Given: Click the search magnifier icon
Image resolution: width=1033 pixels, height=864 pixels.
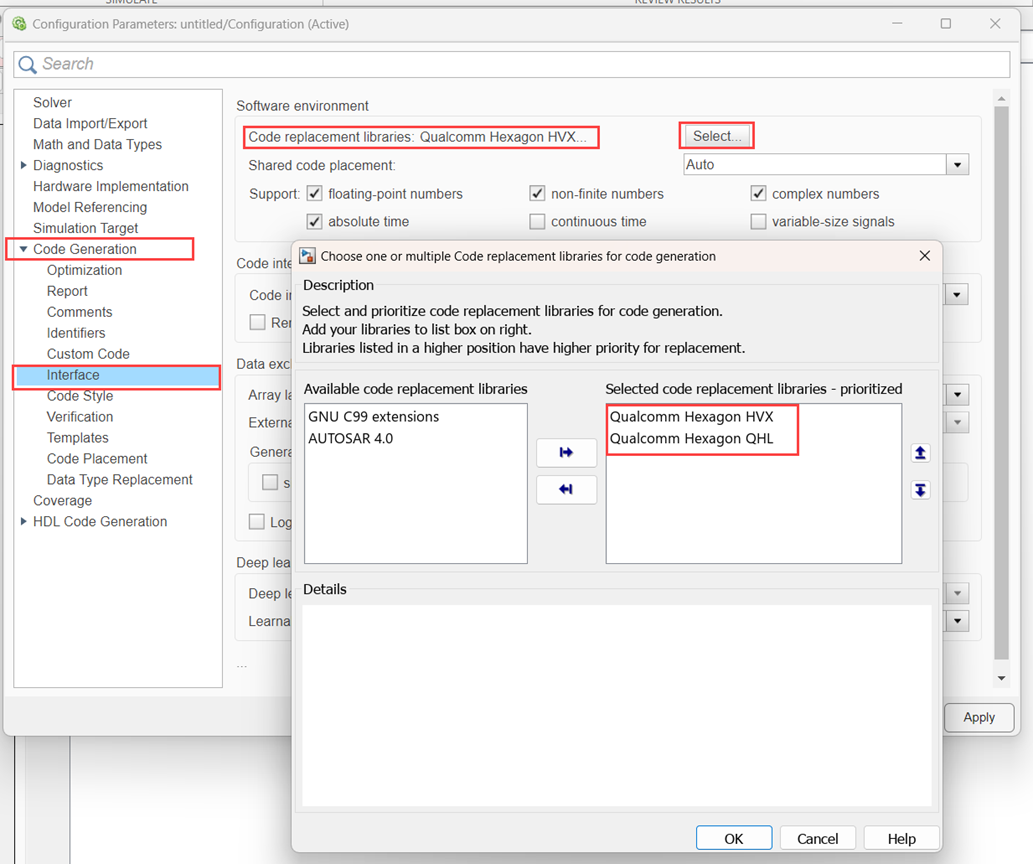Looking at the screenshot, I should [x=27, y=64].
